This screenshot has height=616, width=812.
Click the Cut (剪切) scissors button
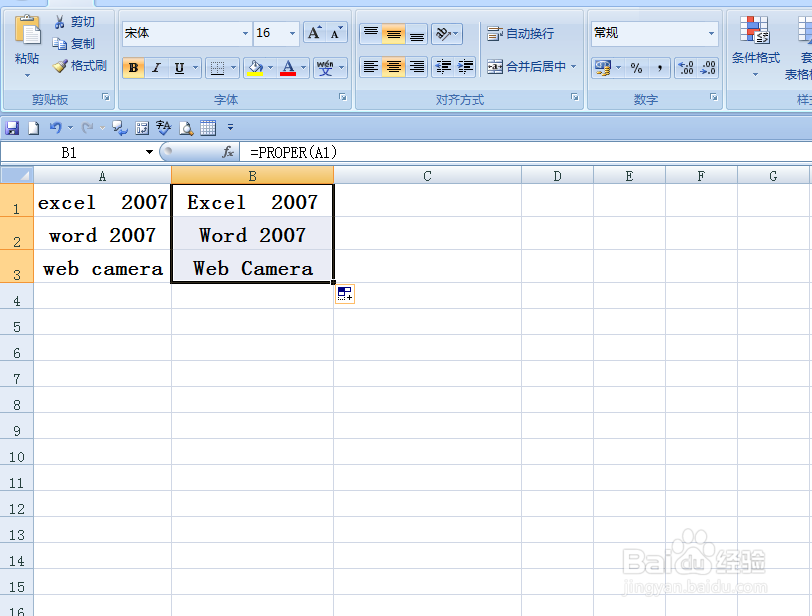pyautogui.click(x=75, y=22)
